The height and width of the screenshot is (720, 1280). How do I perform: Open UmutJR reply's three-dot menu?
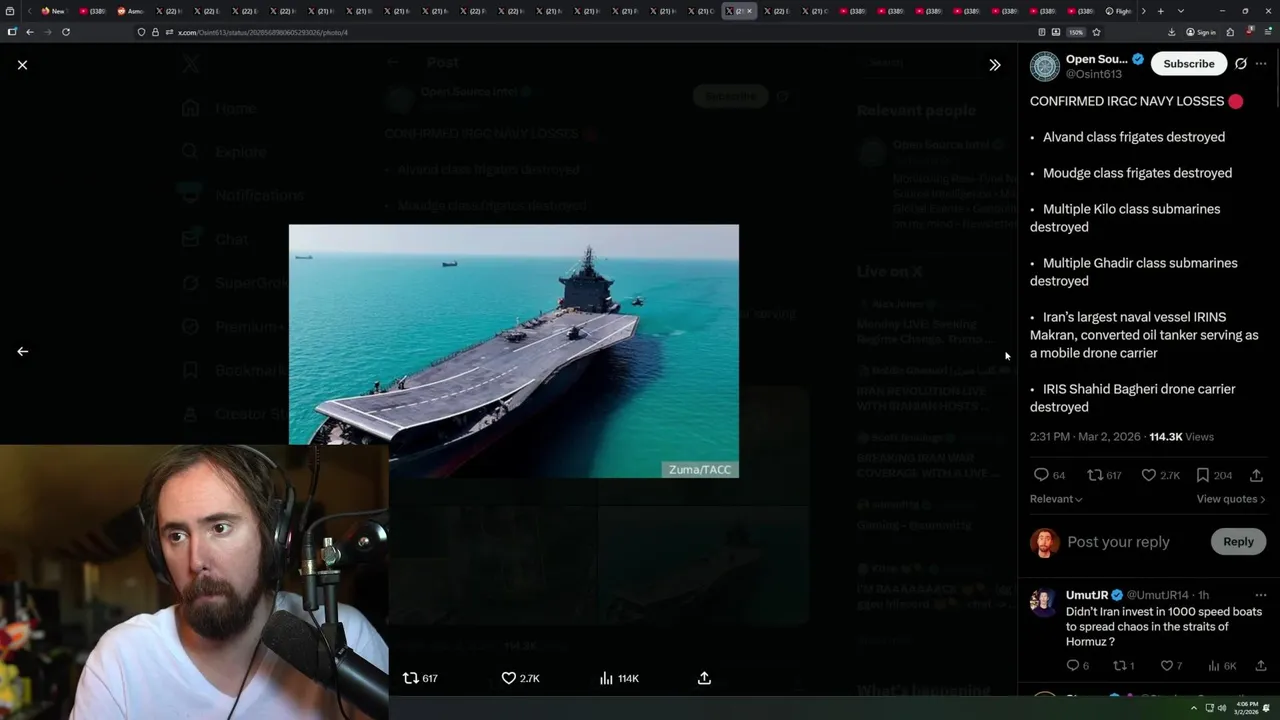coord(1261,595)
